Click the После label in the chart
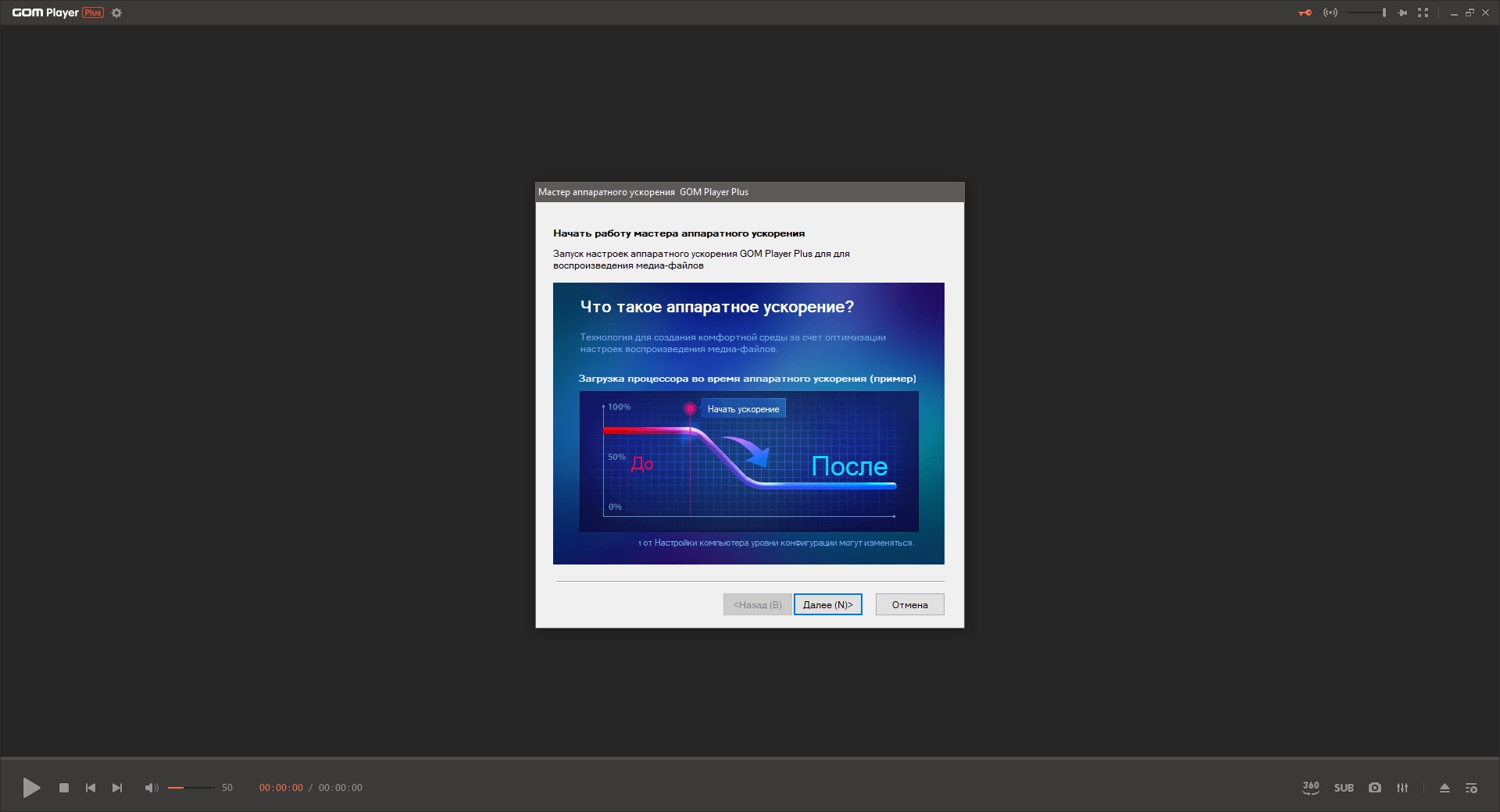The height and width of the screenshot is (812, 1500). pyautogui.click(x=849, y=467)
